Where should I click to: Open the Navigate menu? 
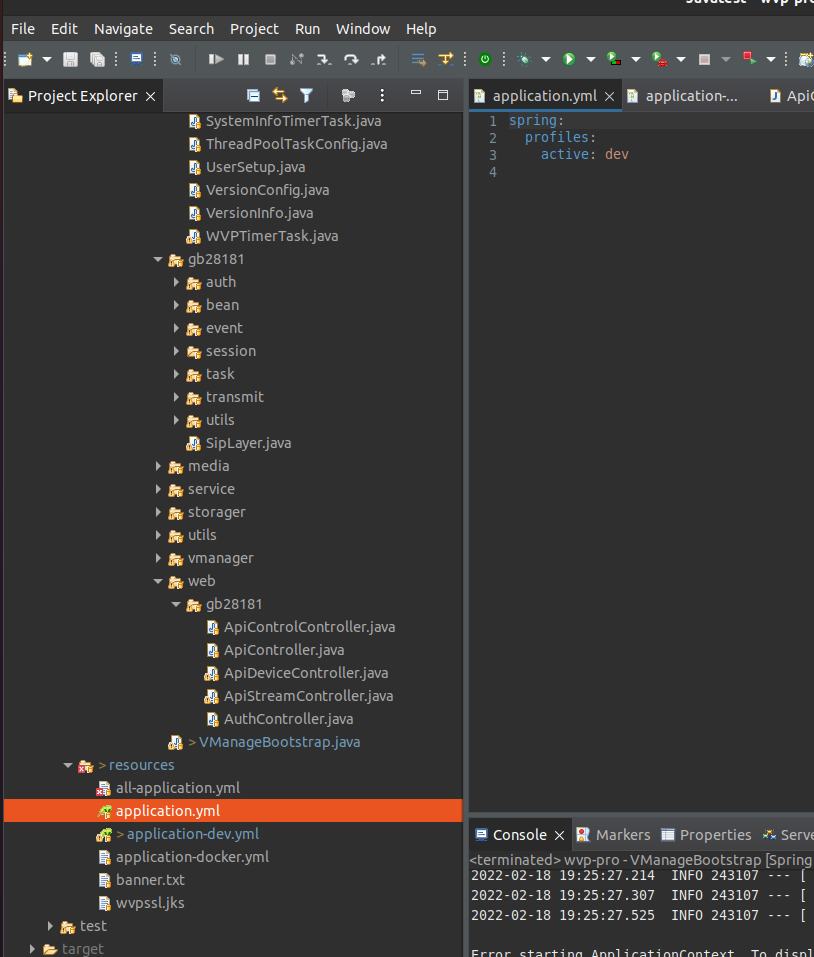pos(123,29)
